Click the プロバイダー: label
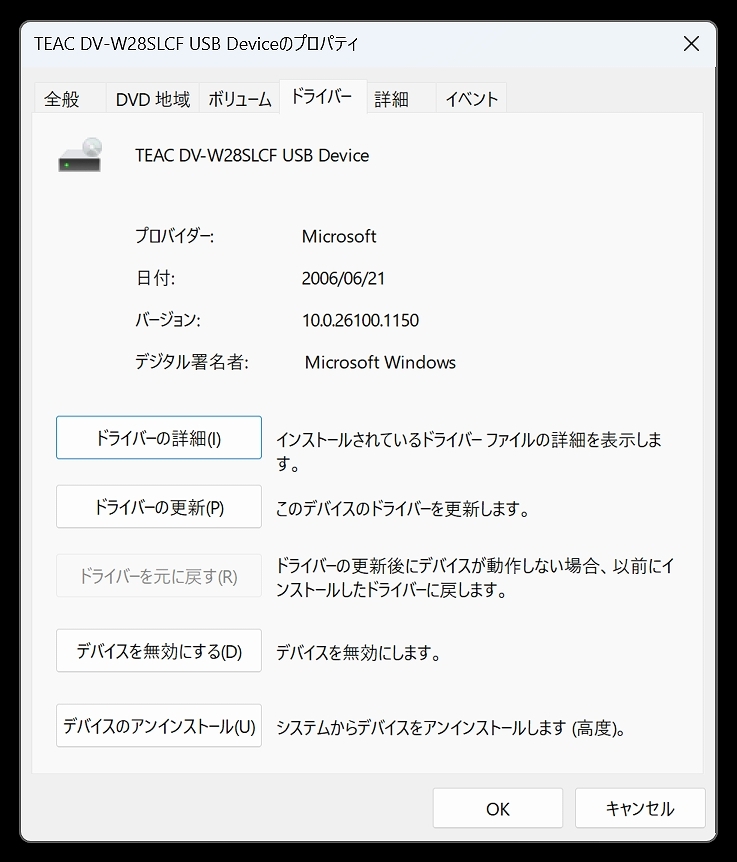 174,236
